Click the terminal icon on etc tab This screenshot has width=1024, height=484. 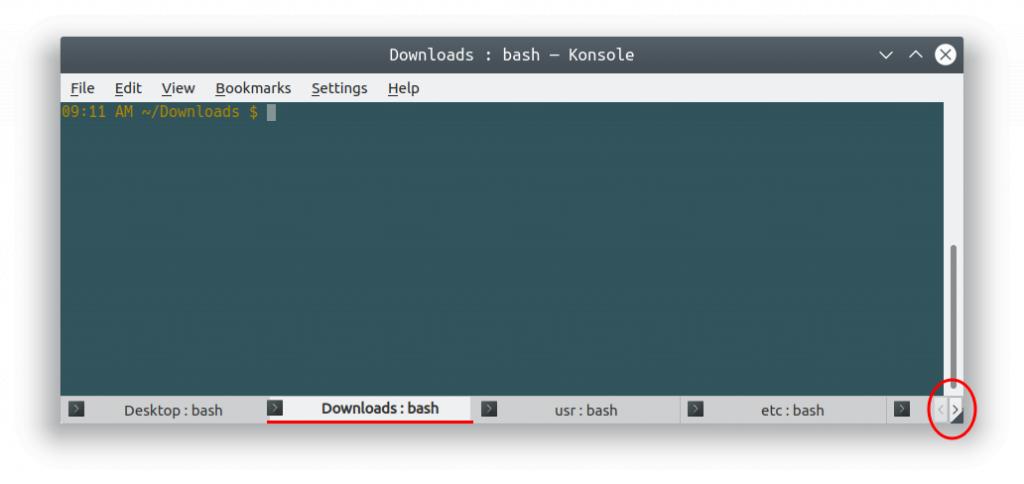[696, 409]
